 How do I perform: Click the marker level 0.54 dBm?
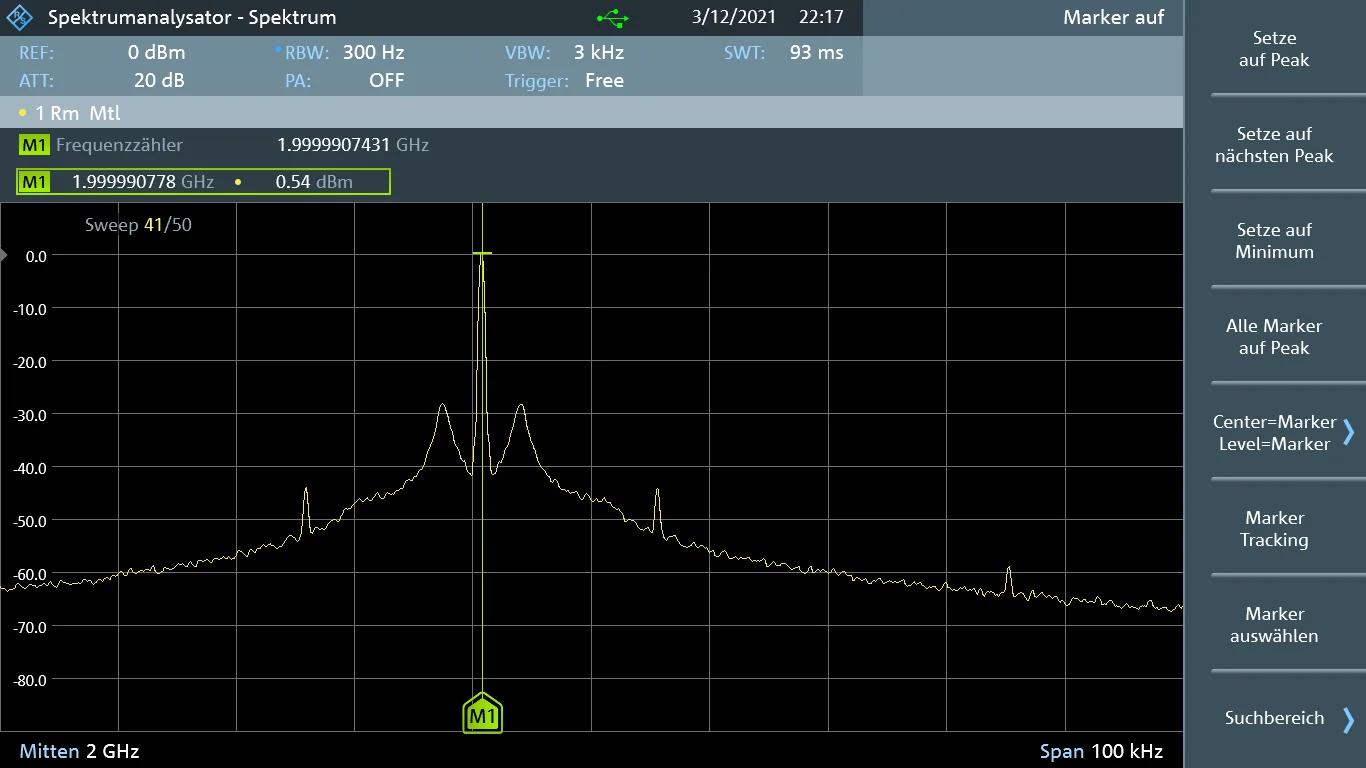click(x=314, y=182)
